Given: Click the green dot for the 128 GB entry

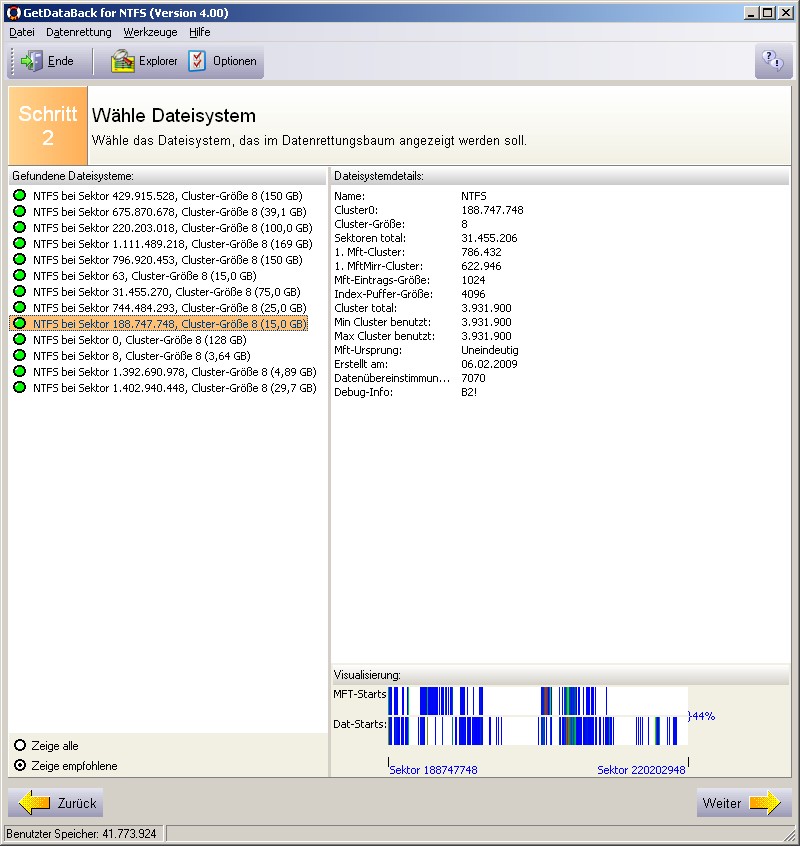Looking at the screenshot, I should [19, 339].
